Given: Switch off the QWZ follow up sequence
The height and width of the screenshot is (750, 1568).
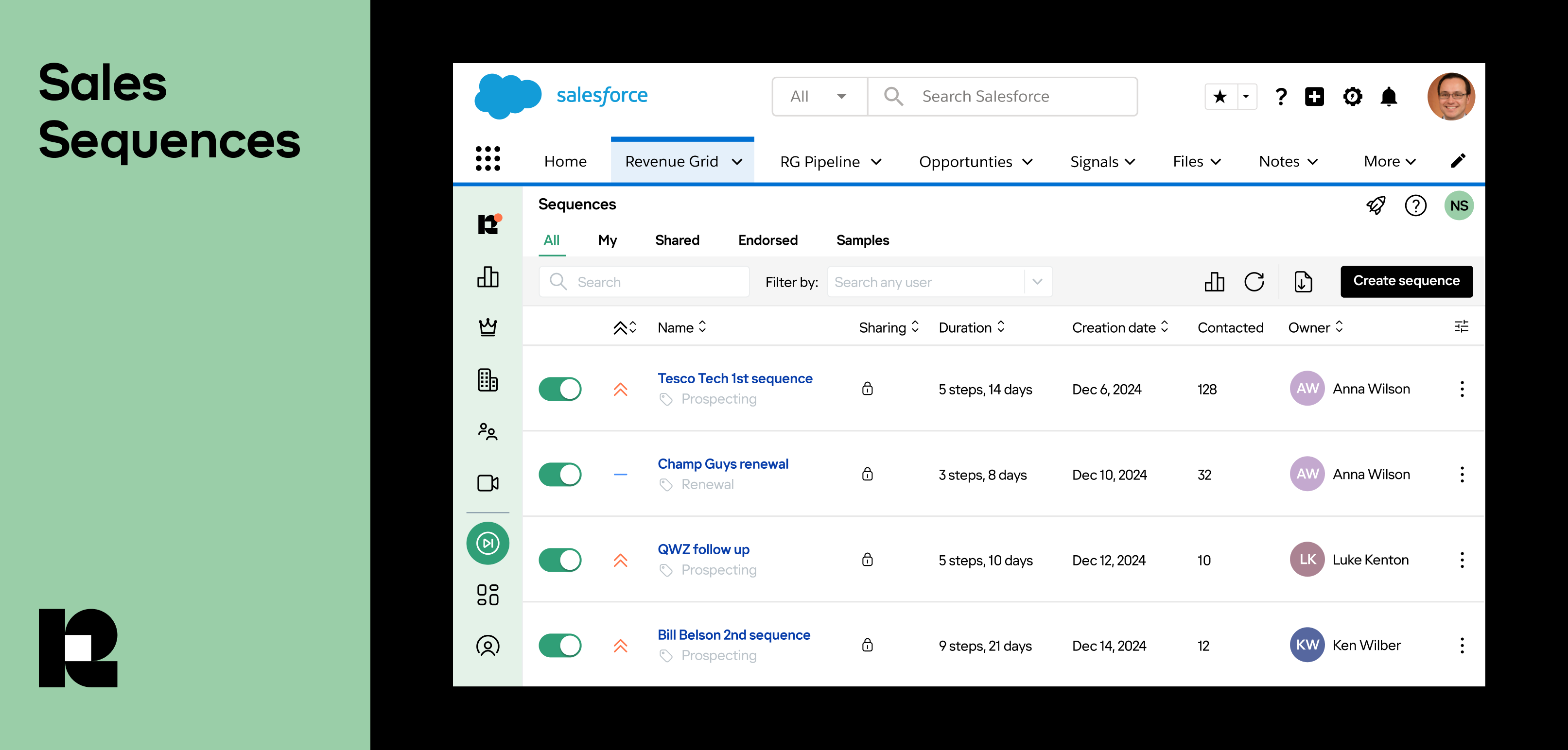Looking at the screenshot, I should click(560, 560).
